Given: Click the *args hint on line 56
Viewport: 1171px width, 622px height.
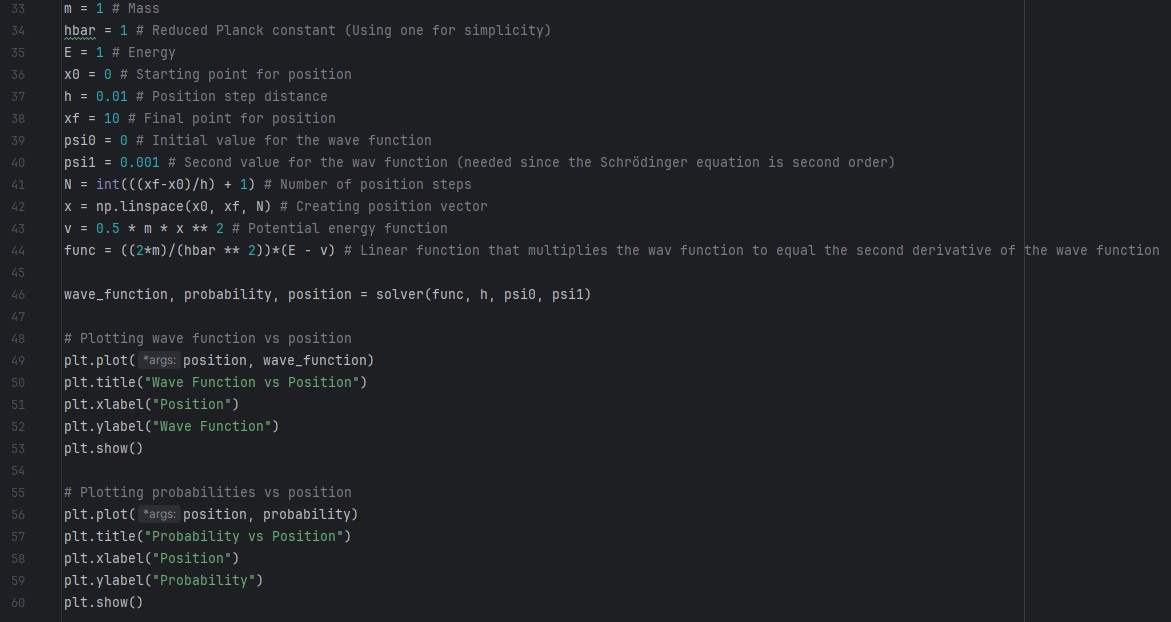Looking at the screenshot, I should click(x=160, y=514).
